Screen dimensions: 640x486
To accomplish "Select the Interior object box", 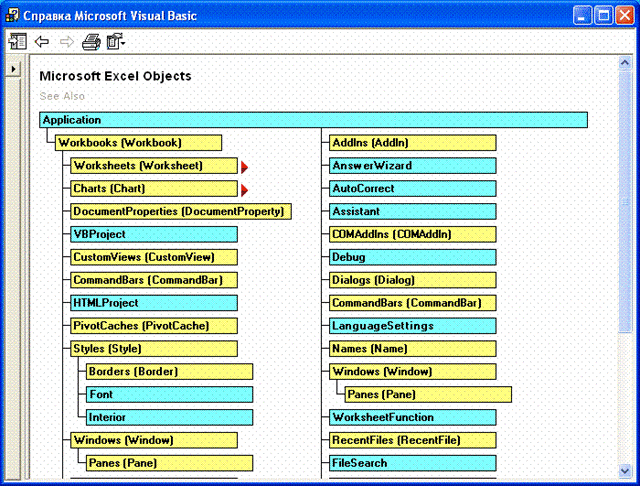I will click(x=169, y=417).
